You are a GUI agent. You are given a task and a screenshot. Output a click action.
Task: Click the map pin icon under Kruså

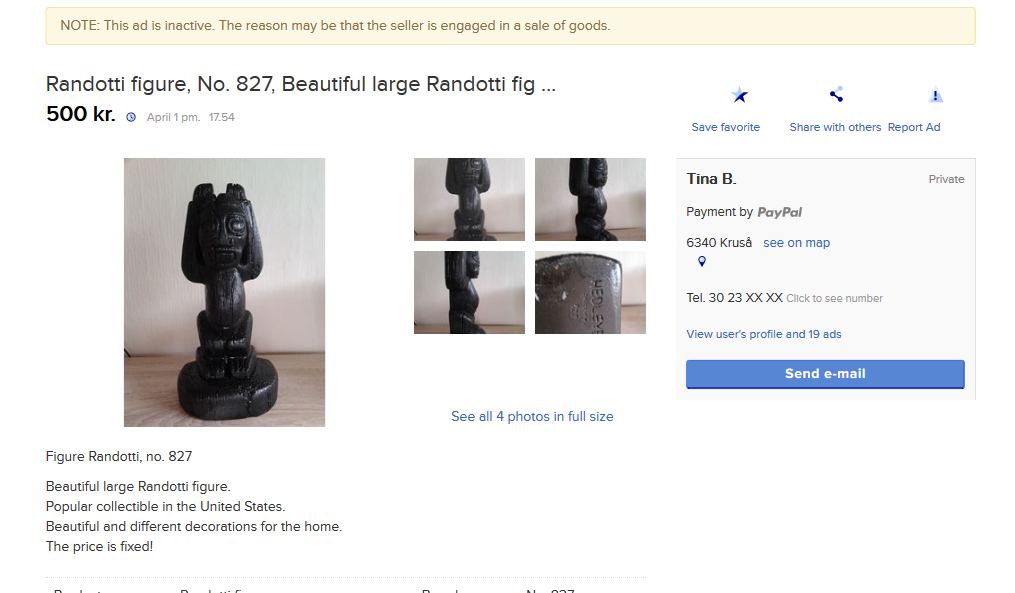tap(702, 262)
